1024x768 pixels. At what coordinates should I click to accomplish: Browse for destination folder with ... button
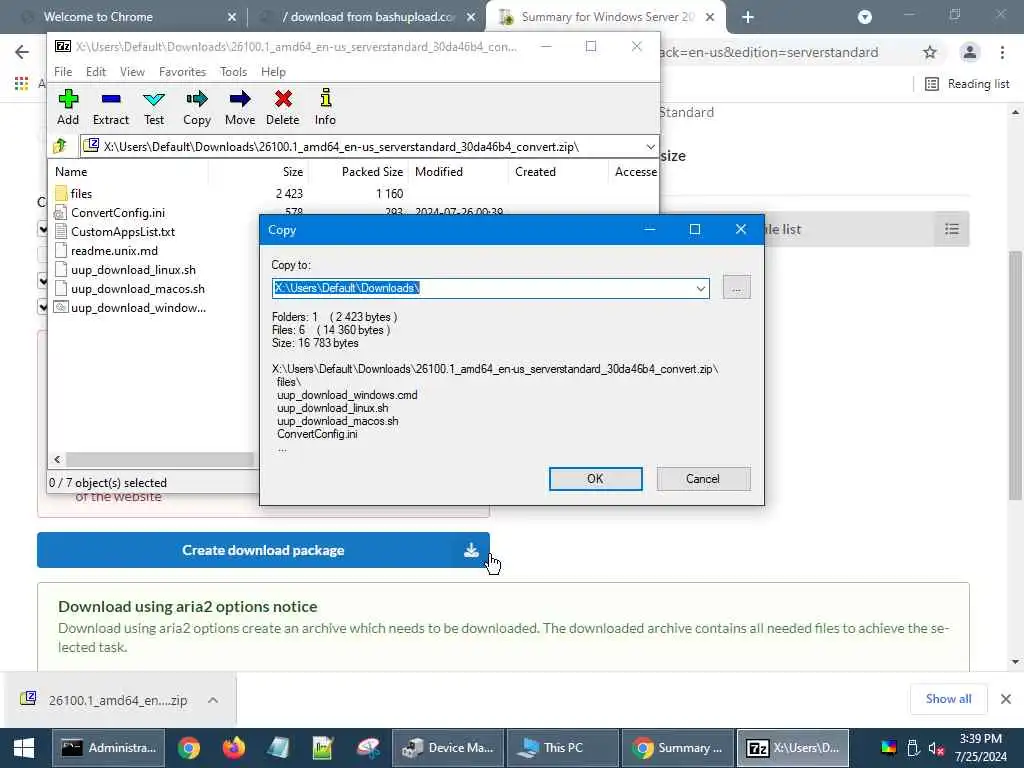pos(737,287)
